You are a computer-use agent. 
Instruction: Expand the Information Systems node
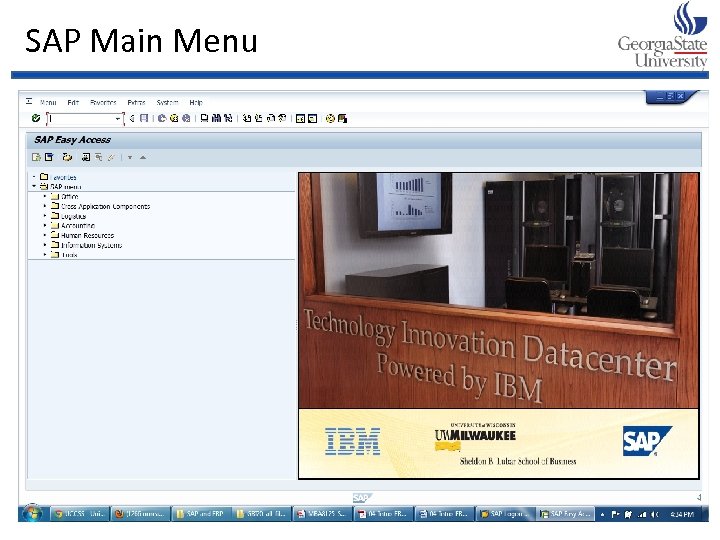click(x=45, y=245)
